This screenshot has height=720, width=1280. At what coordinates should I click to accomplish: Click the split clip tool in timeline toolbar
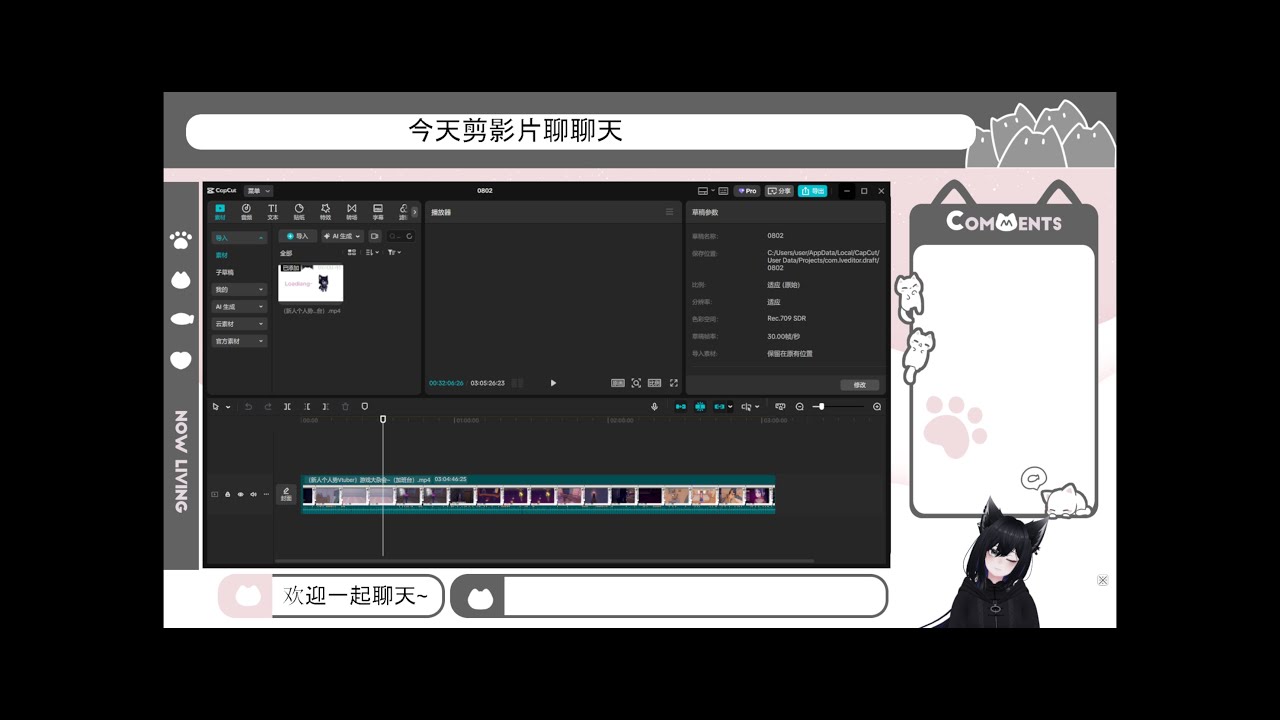[x=287, y=407]
